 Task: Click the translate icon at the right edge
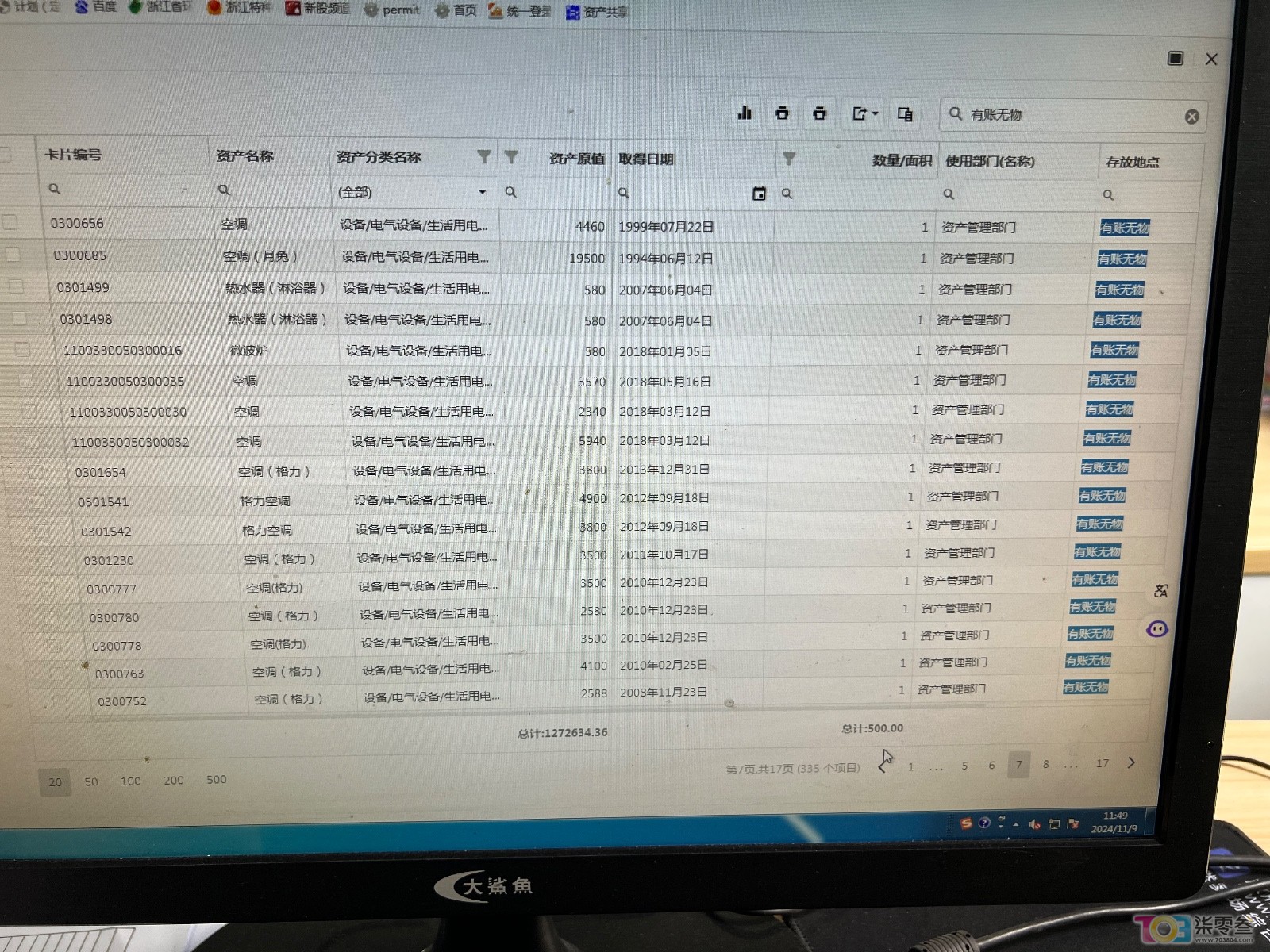[1161, 591]
